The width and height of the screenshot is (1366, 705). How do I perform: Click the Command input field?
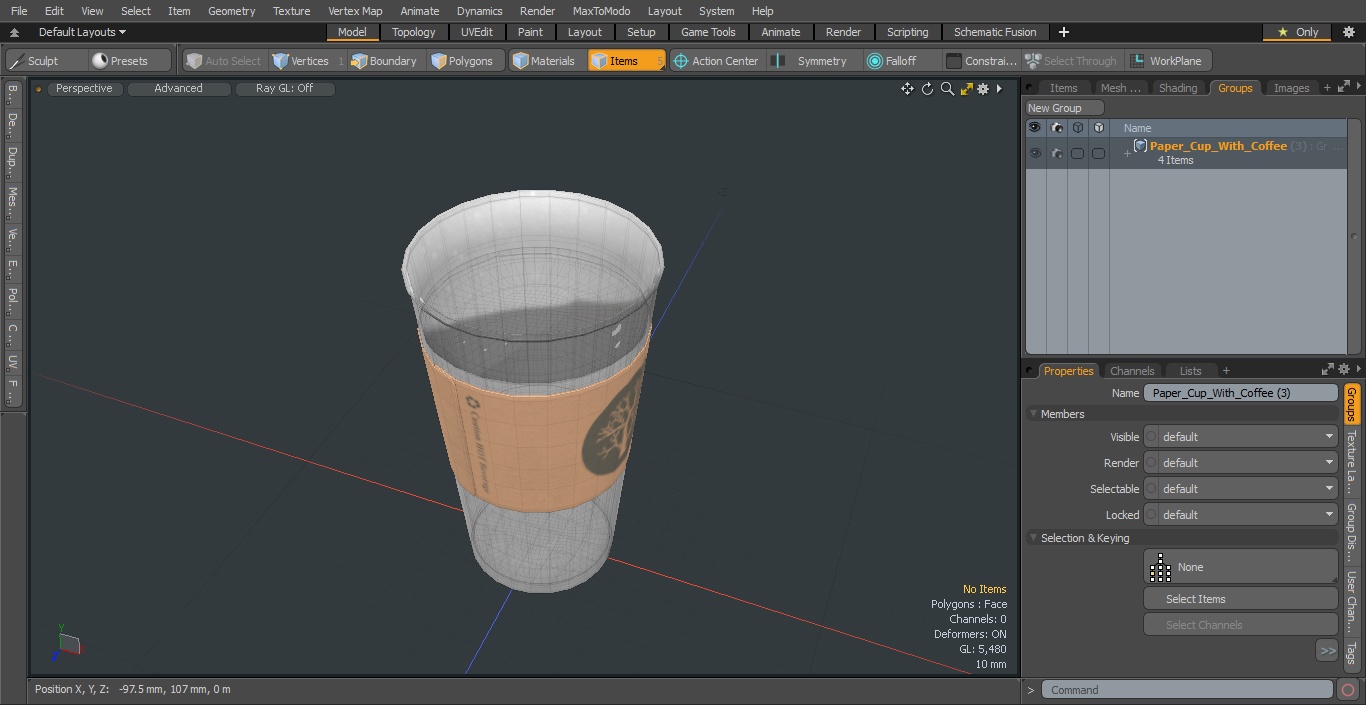1186,690
